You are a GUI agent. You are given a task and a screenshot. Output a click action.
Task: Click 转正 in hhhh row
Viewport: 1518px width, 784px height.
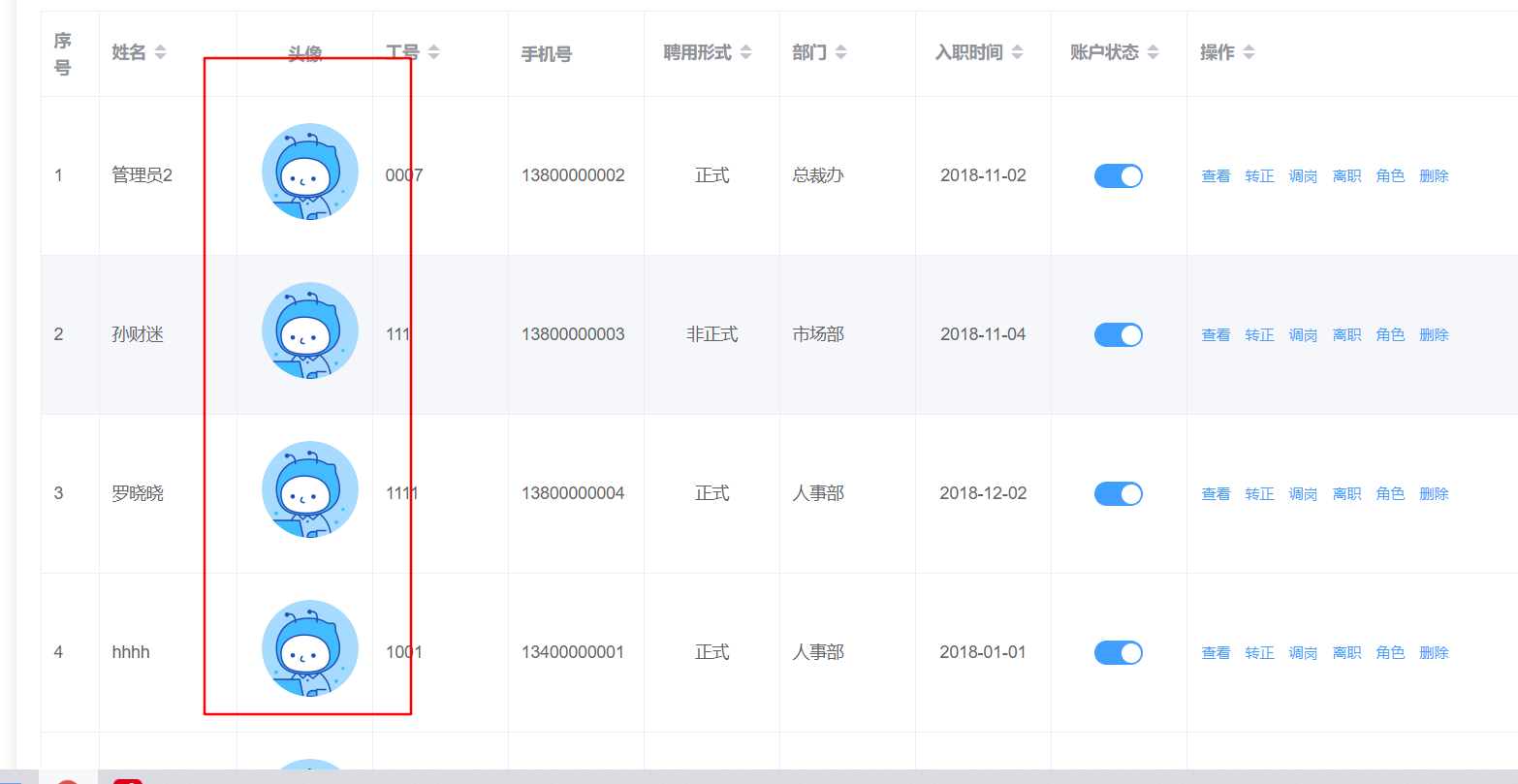click(x=1259, y=652)
